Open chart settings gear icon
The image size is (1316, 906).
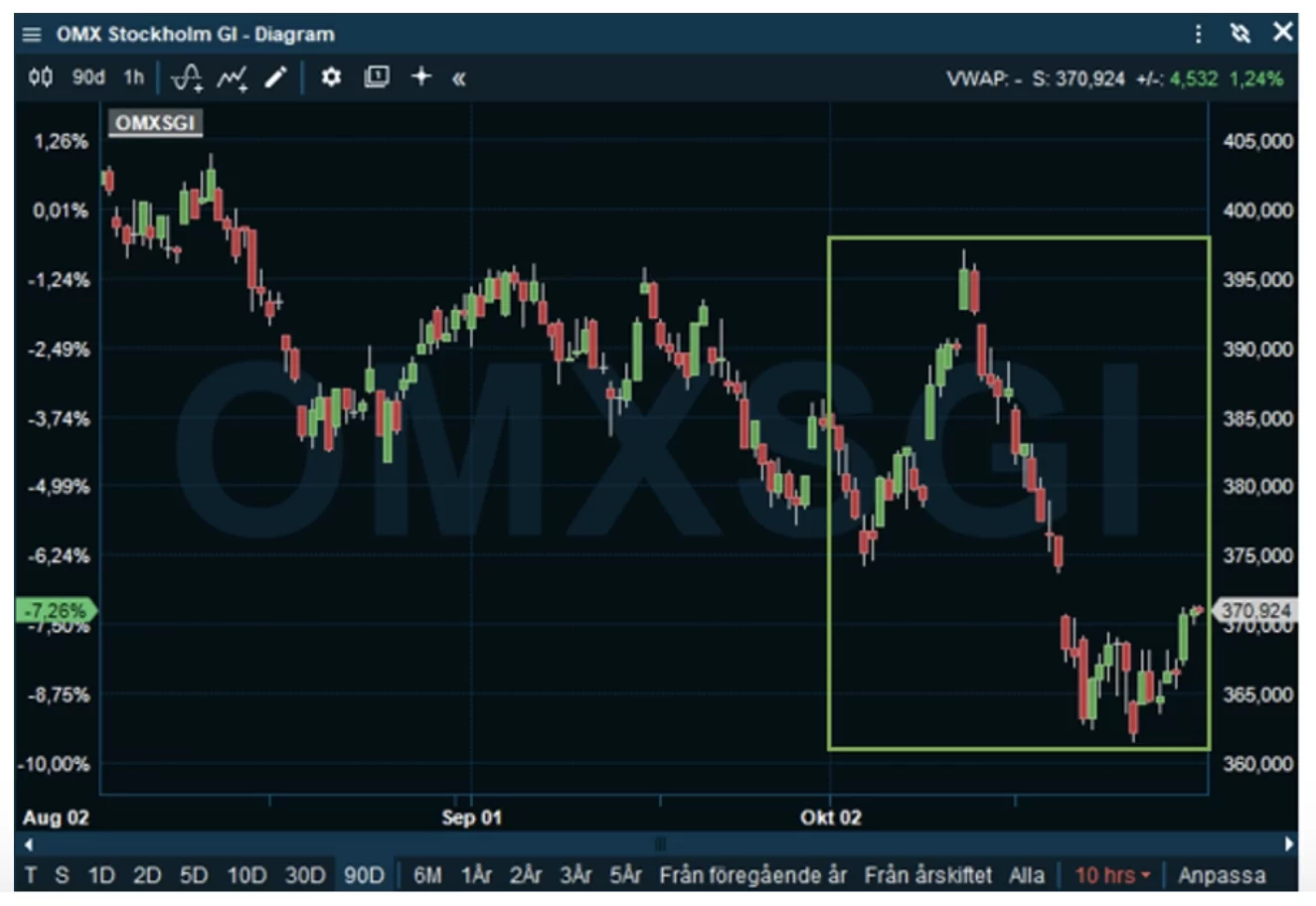click(x=331, y=77)
